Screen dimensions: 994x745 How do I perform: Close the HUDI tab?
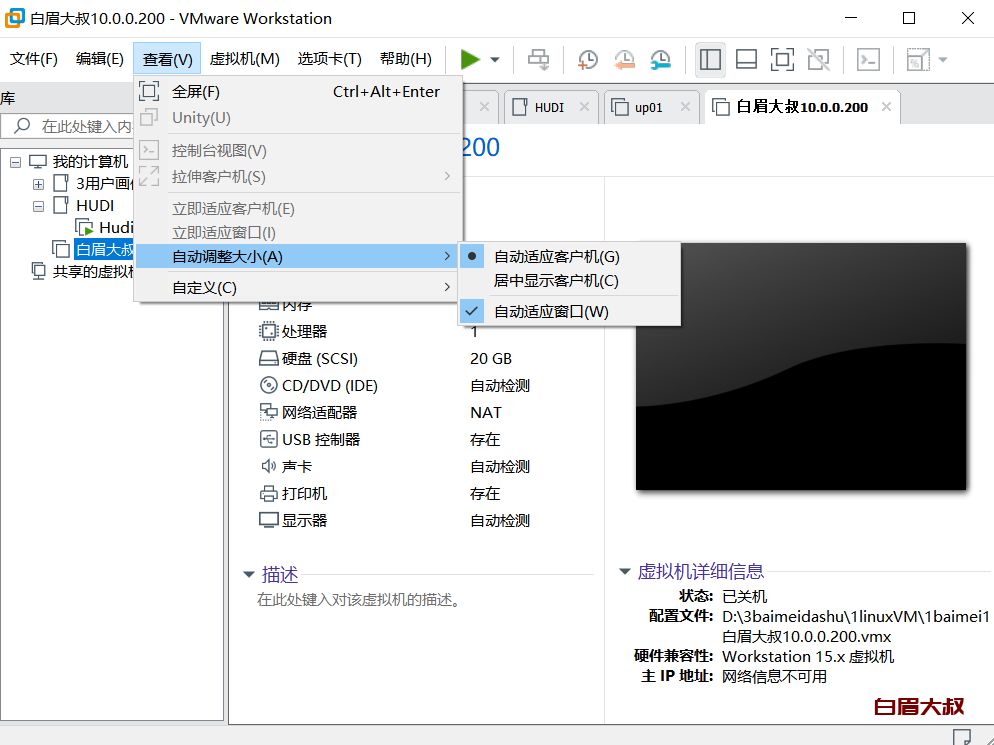tap(584, 107)
